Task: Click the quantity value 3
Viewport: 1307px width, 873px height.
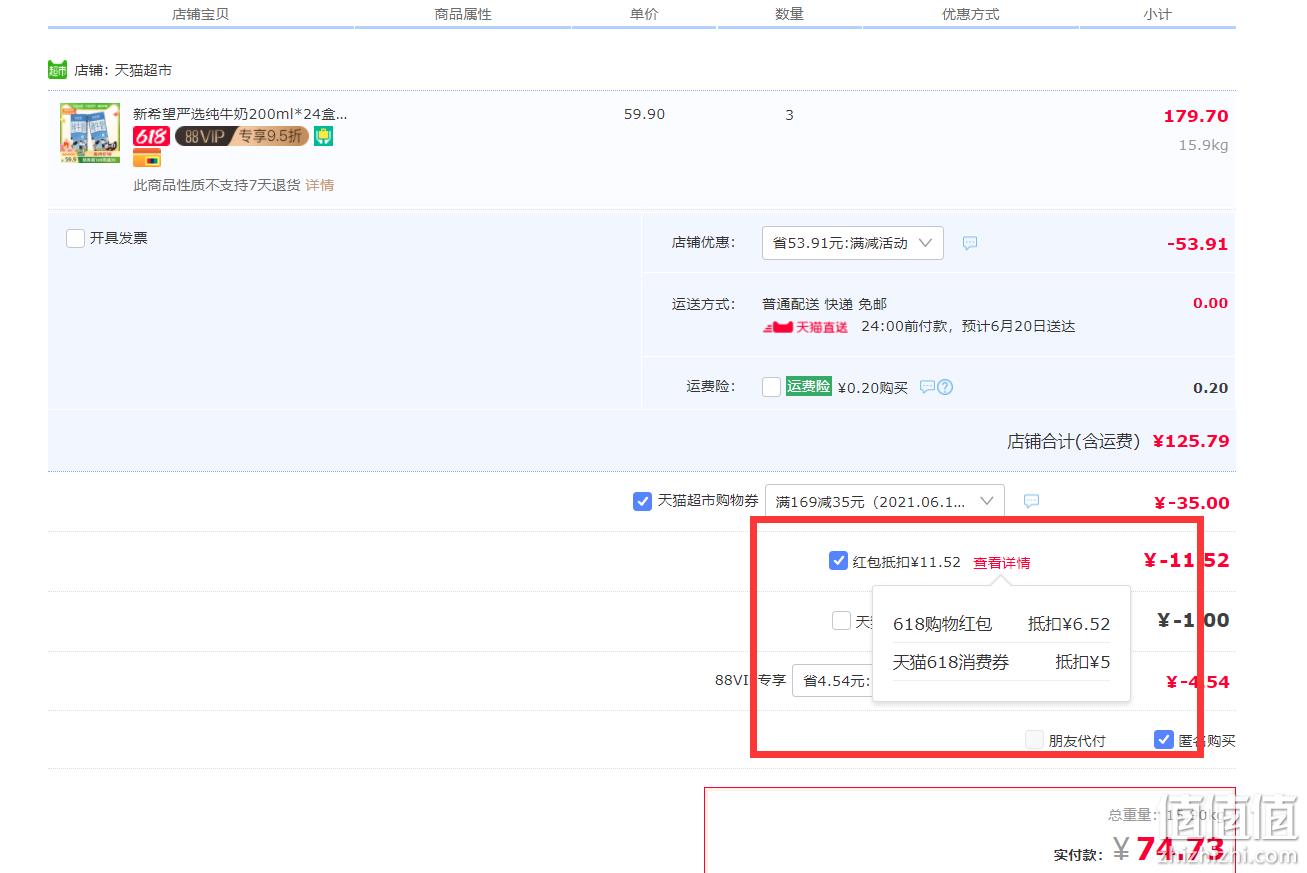Action: tap(789, 115)
